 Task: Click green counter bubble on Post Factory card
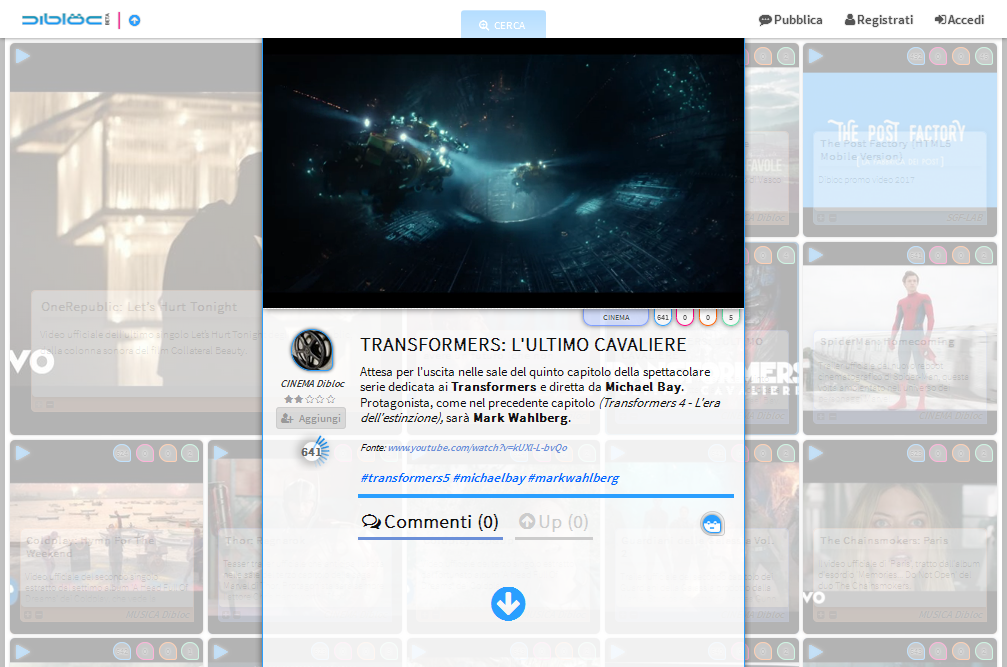[984, 56]
